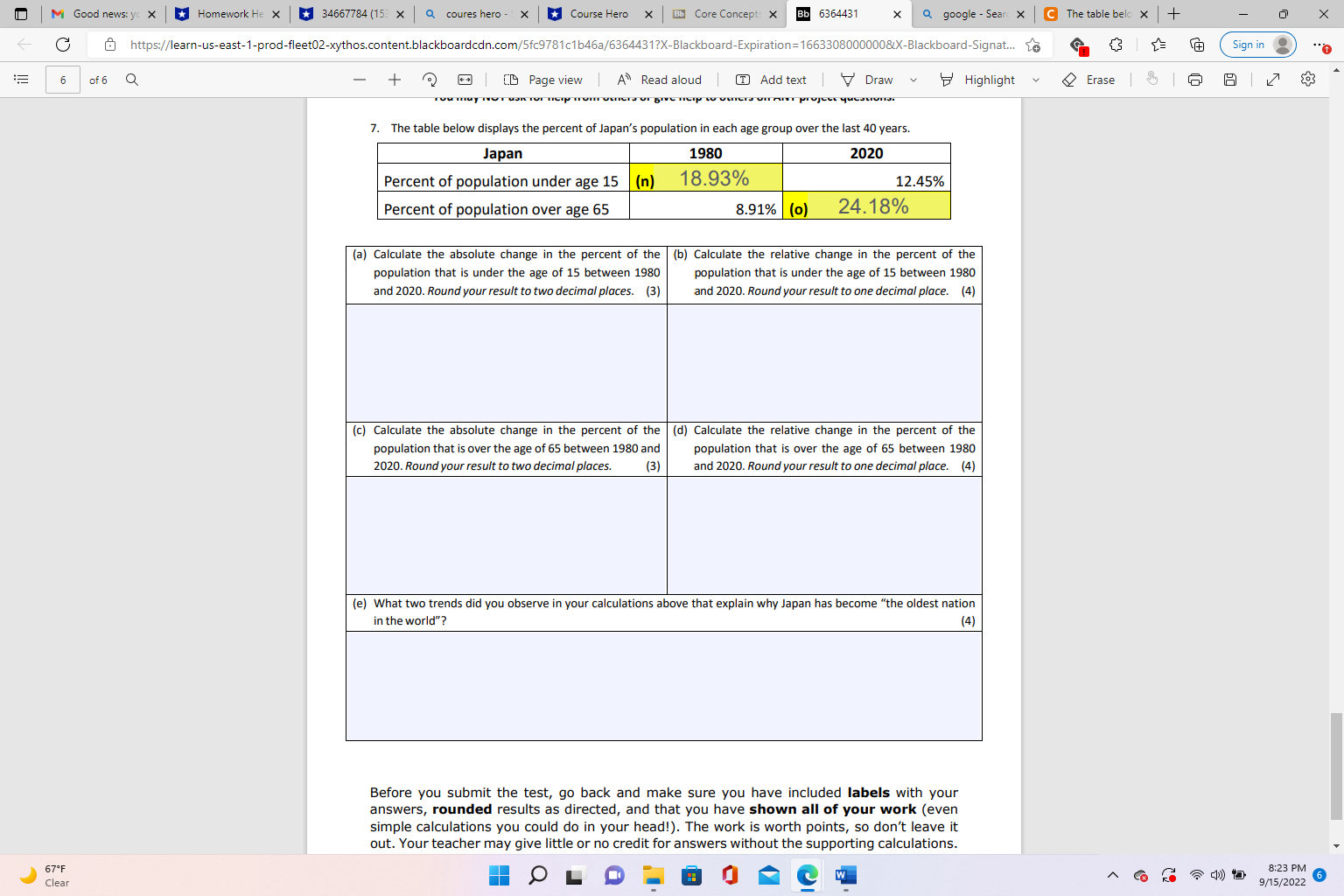Click the Sign in button

(1257, 44)
